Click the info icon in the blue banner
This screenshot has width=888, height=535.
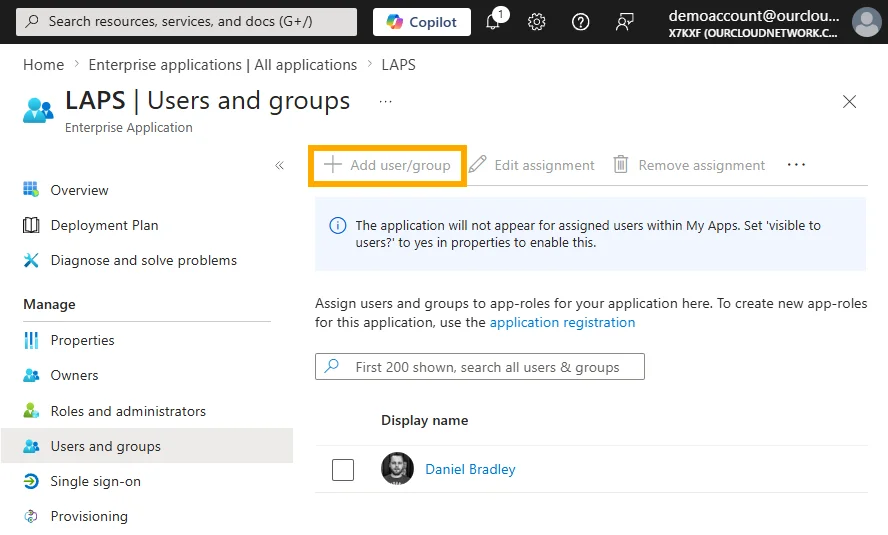[x=338, y=226]
